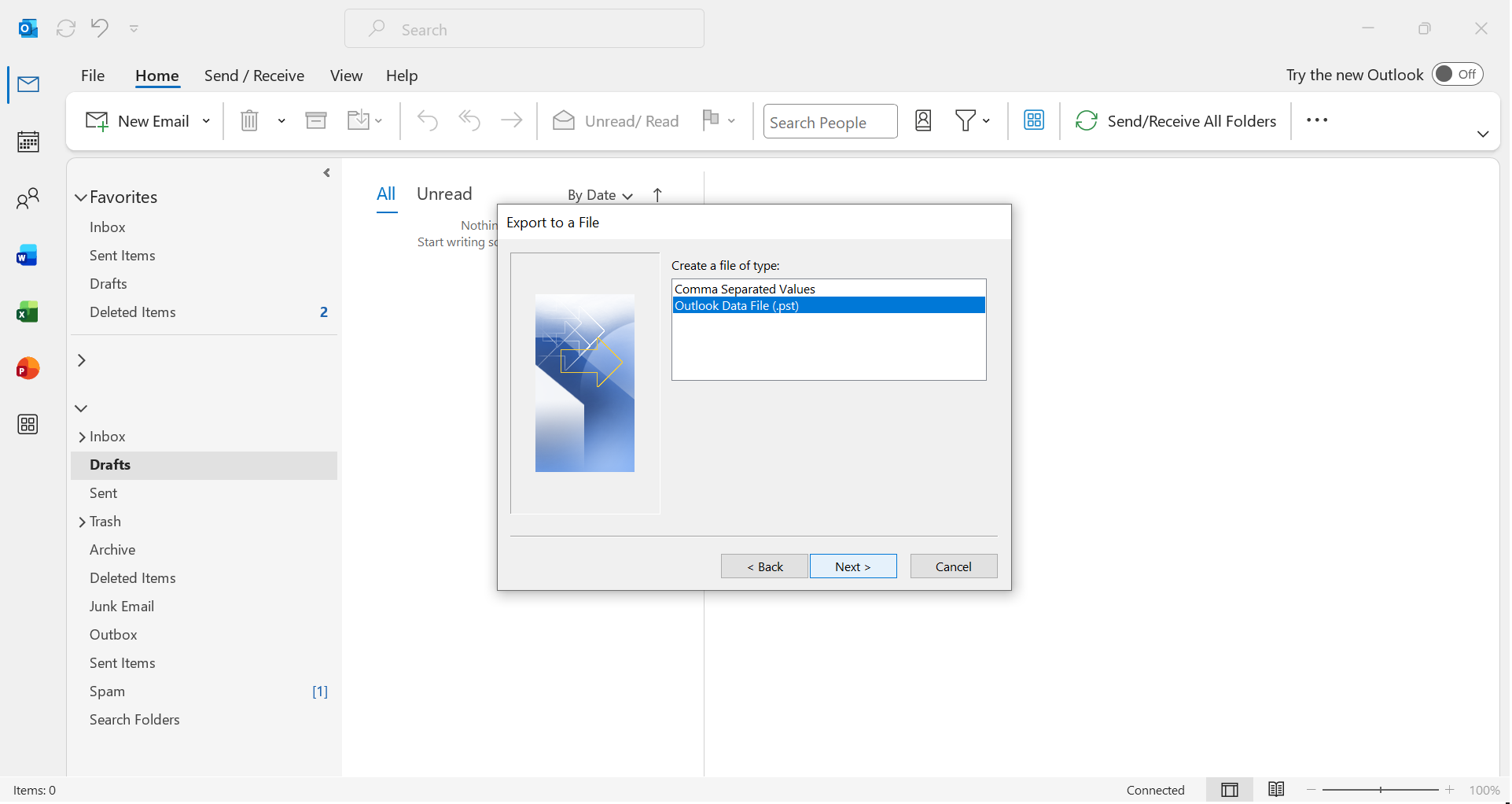The height and width of the screenshot is (804, 1512).
Task: Select Drafts folder under account
Action: point(204,465)
